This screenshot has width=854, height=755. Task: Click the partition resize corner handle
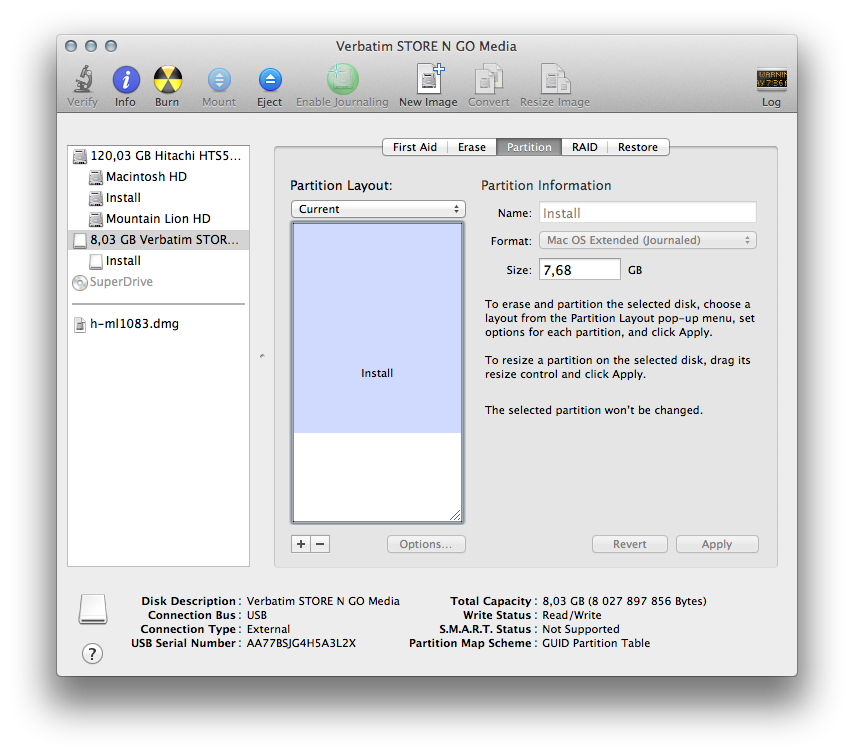tap(455, 515)
